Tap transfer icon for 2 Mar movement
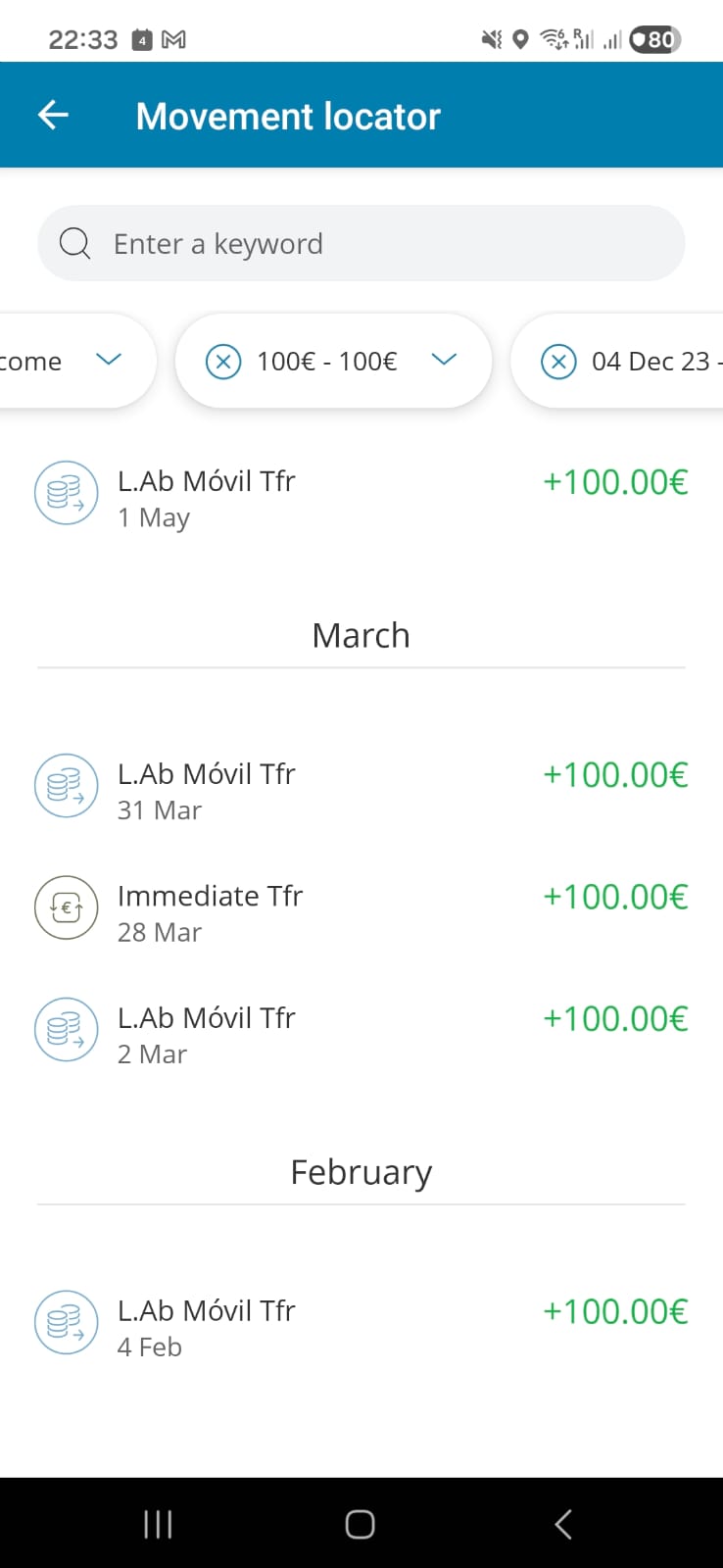Screen dimensions: 723x1568 click(66, 1030)
